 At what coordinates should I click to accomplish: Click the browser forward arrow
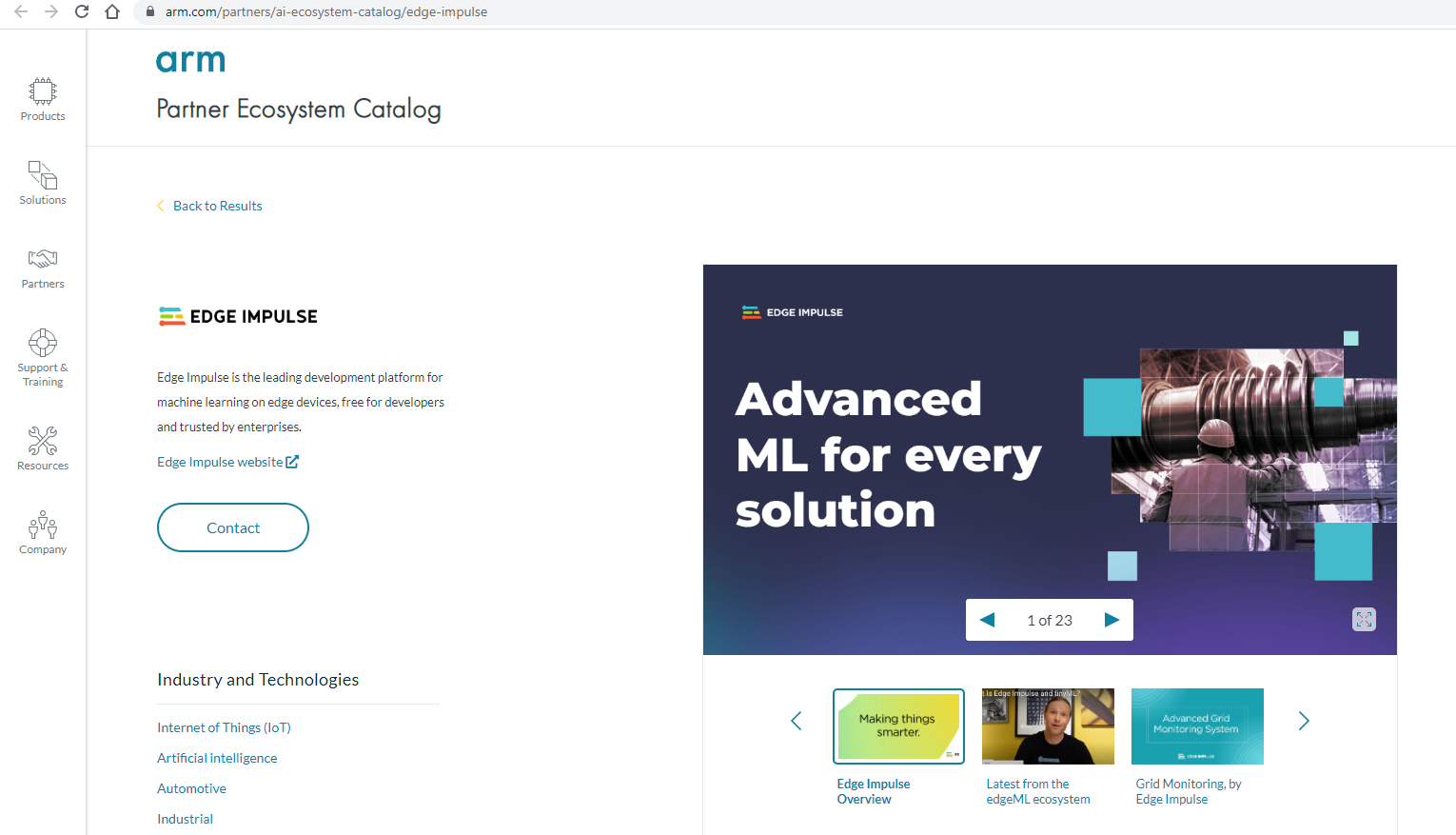pyautogui.click(x=51, y=11)
